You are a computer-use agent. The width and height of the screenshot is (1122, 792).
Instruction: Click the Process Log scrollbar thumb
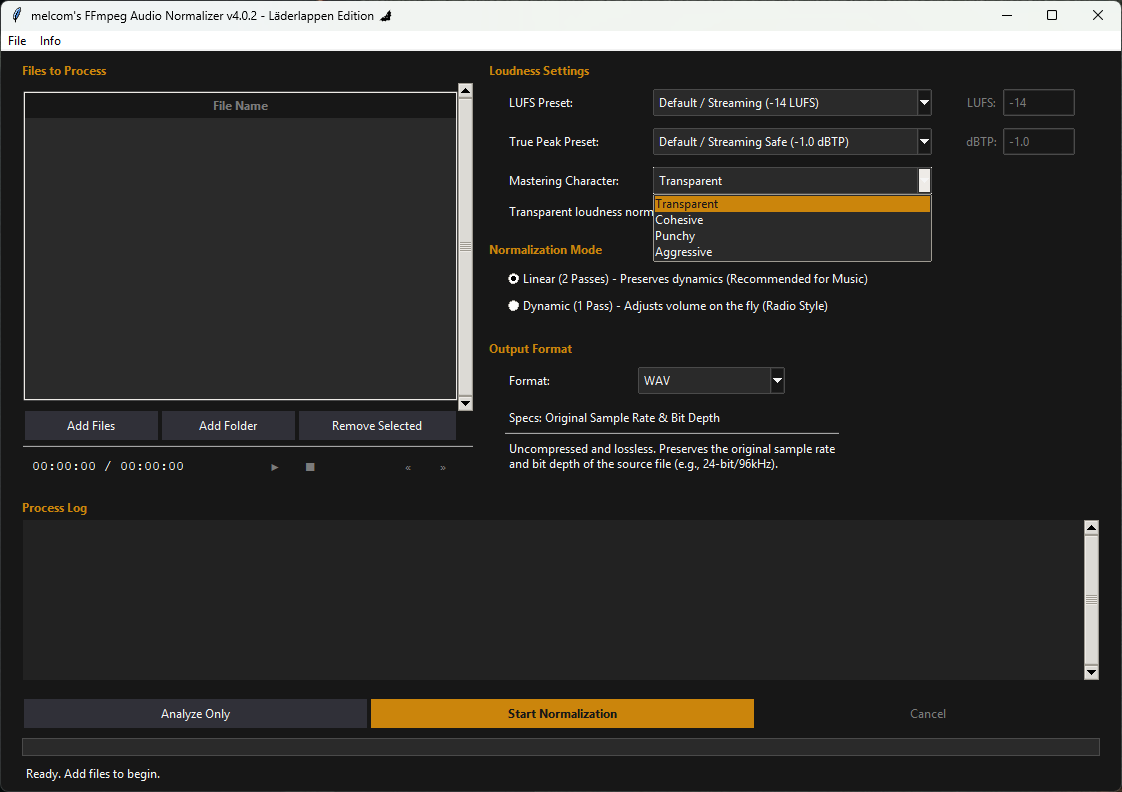pos(1091,600)
